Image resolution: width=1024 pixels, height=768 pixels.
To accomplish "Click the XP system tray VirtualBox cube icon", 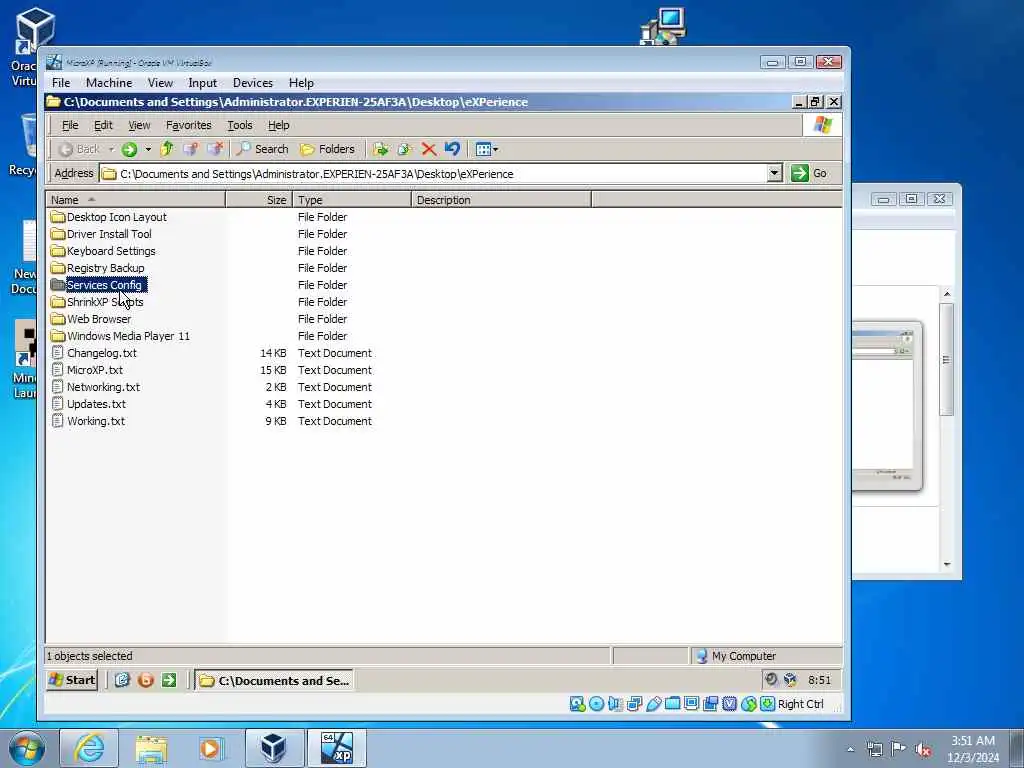I will click(x=791, y=680).
